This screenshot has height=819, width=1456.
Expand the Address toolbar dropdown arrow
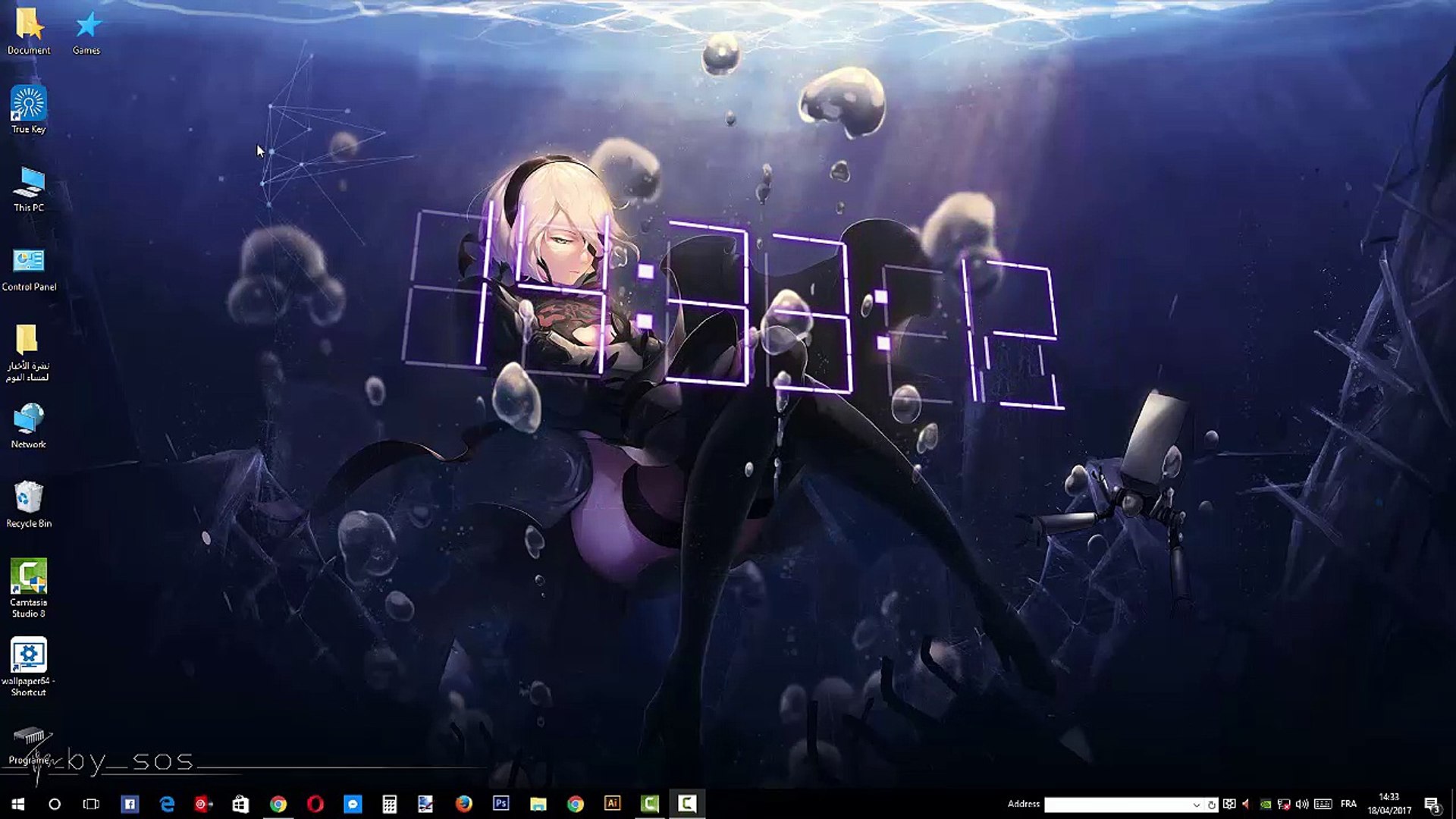pyautogui.click(x=1196, y=805)
